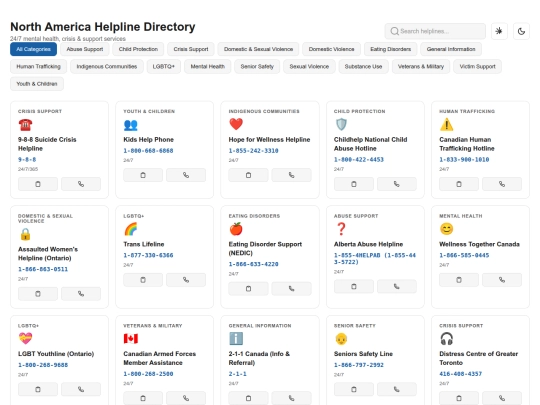Copy the Distress Centre of Greater Toronto number

pos(459,398)
